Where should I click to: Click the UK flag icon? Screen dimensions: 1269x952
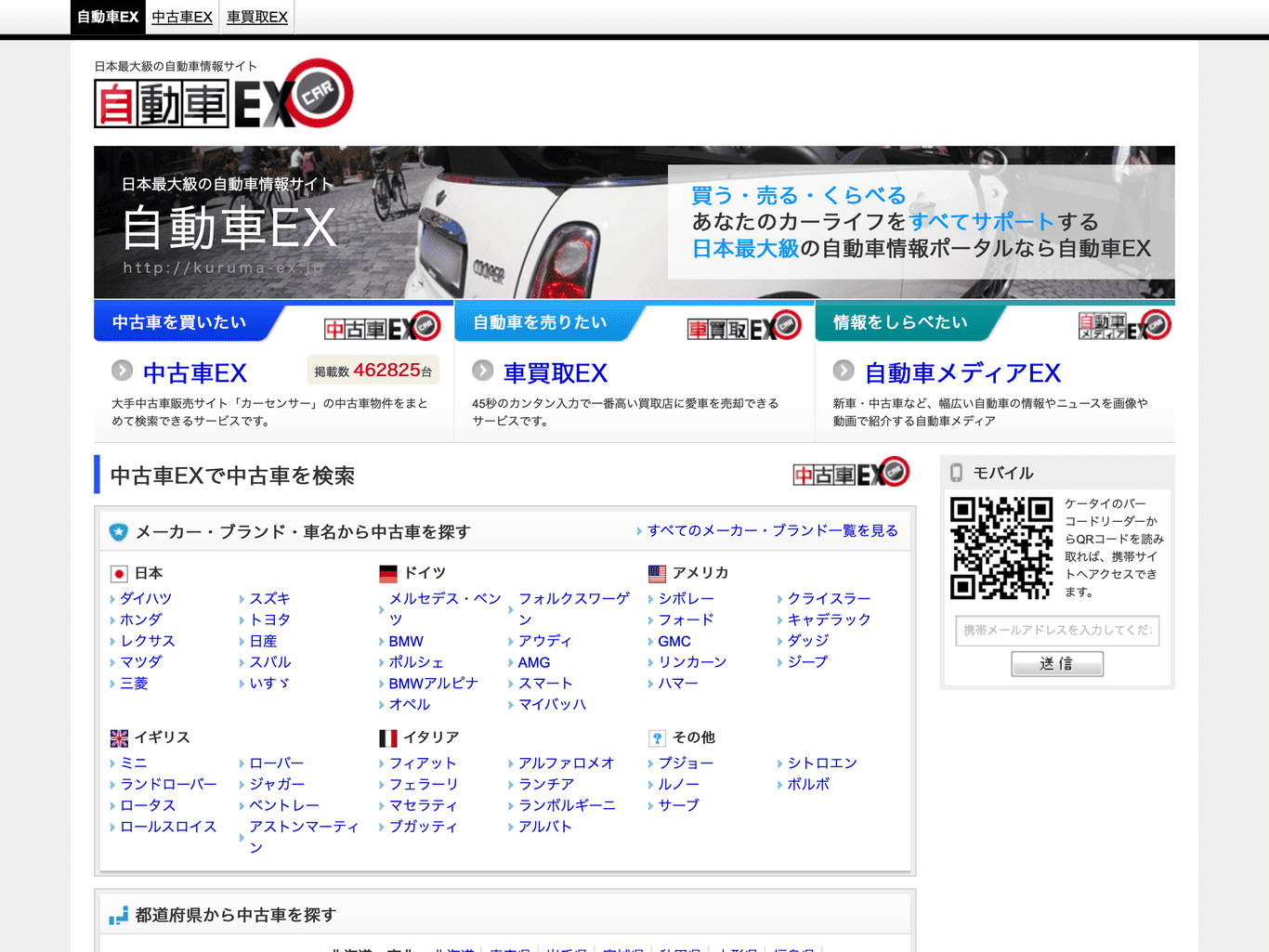tap(119, 738)
